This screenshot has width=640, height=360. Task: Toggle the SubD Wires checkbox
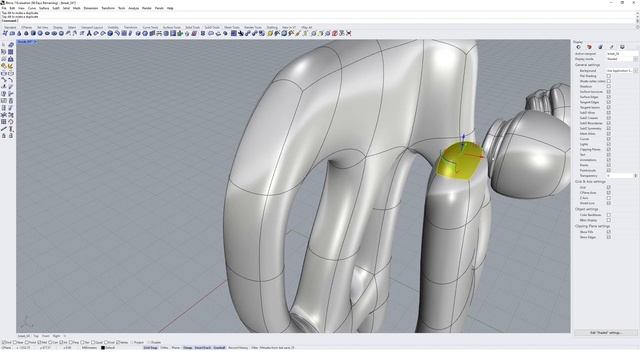click(609, 113)
